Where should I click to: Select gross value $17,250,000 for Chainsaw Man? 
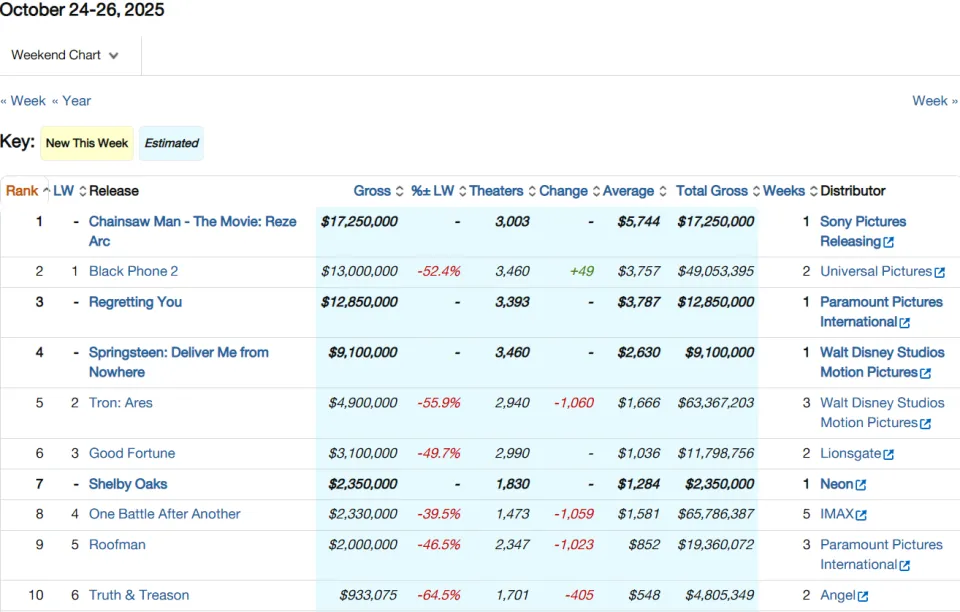coord(359,222)
